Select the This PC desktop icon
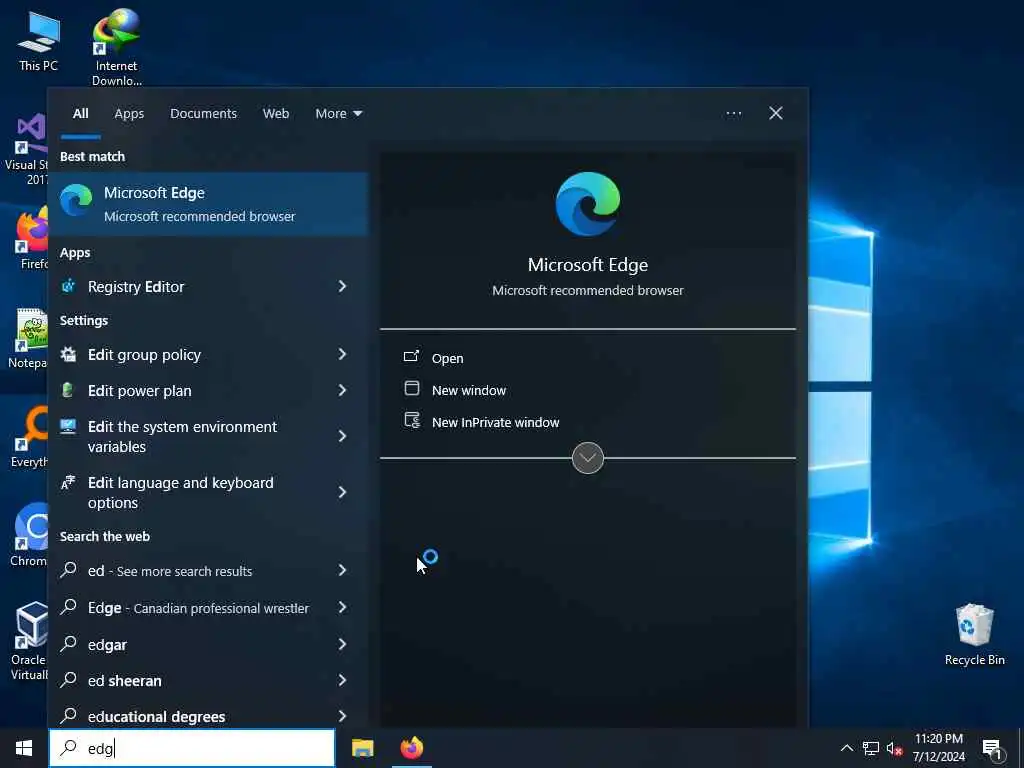The width and height of the screenshot is (1024, 768). click(x=39, y=40)
